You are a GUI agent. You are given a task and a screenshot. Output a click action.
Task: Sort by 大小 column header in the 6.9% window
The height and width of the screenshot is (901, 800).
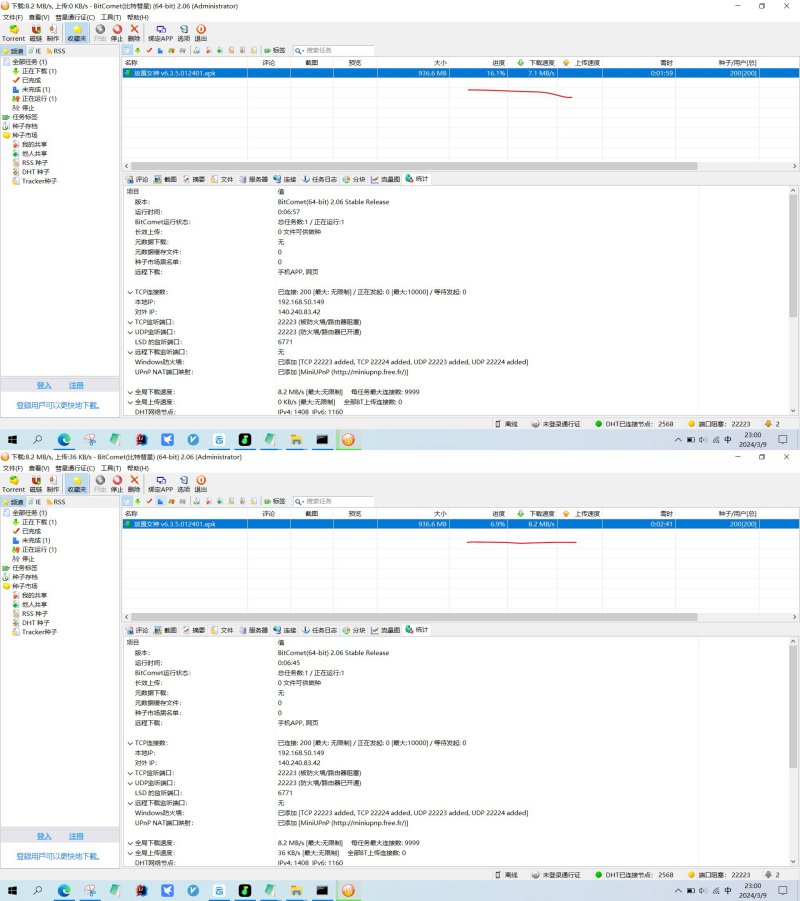pos(413,514)
